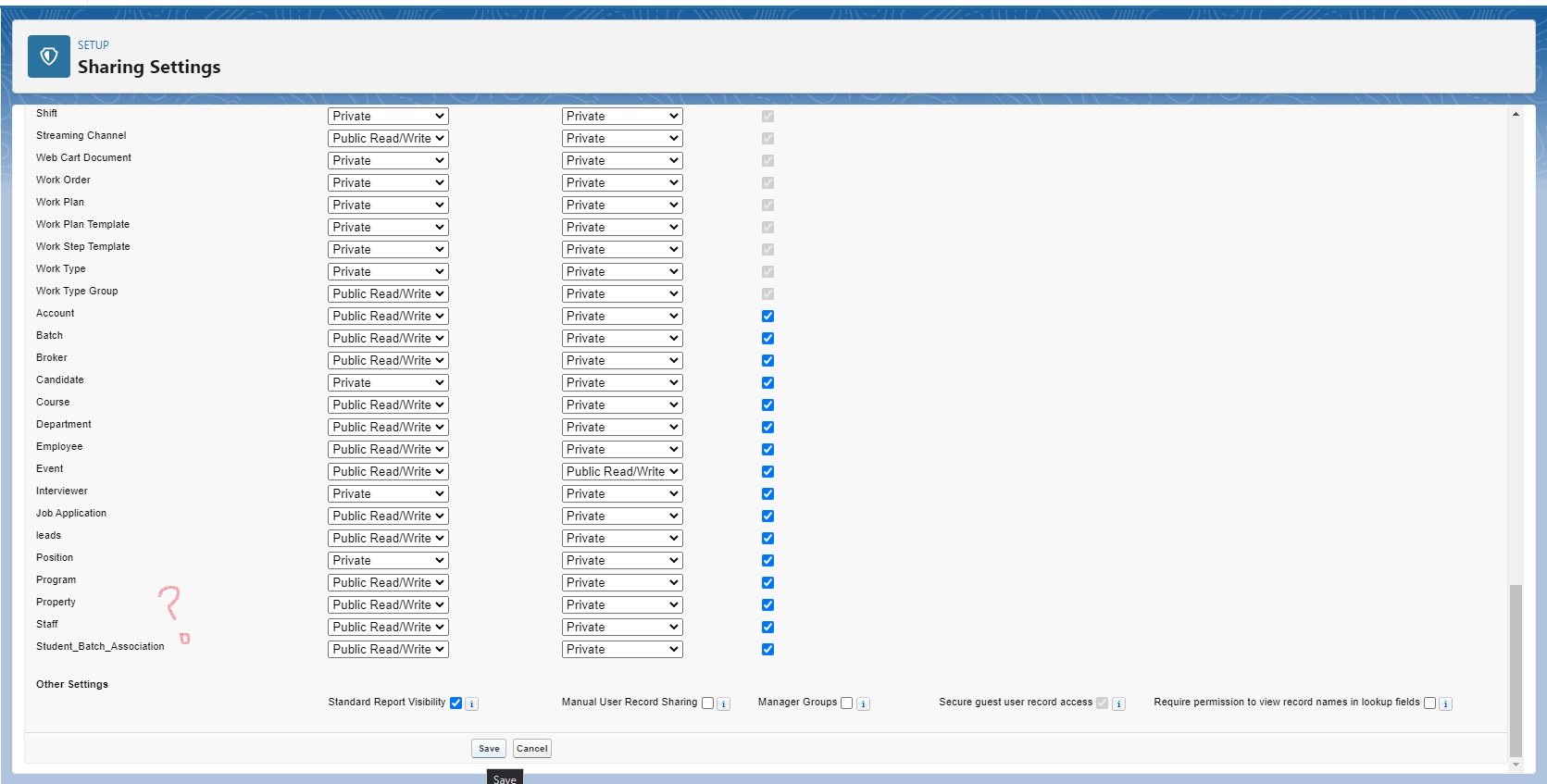
Task: Click the 'Work Step Template' row label
Action: coord(83,246)
